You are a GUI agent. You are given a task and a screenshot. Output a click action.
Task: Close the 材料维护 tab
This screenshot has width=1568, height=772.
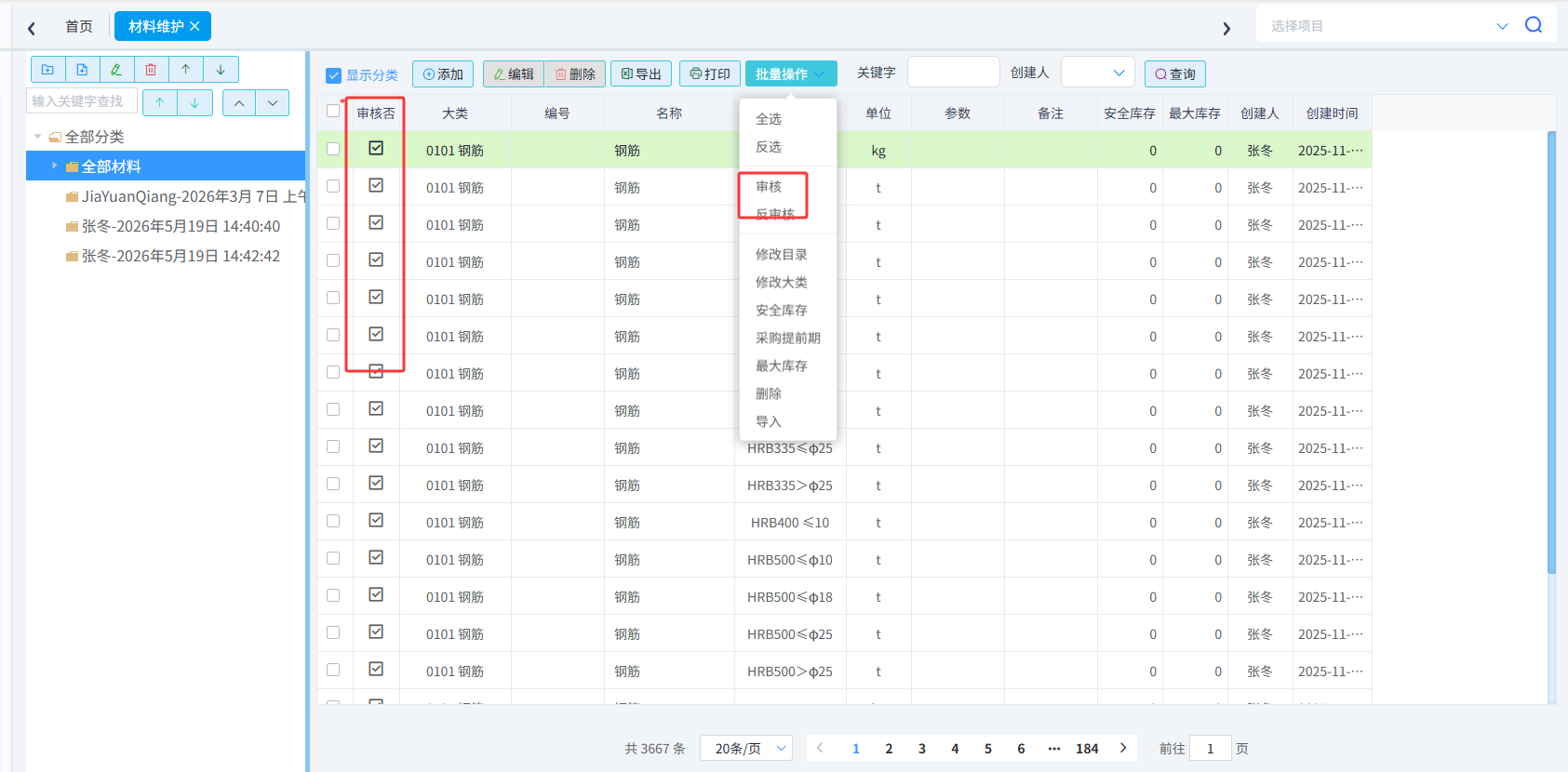coord(194,26)
